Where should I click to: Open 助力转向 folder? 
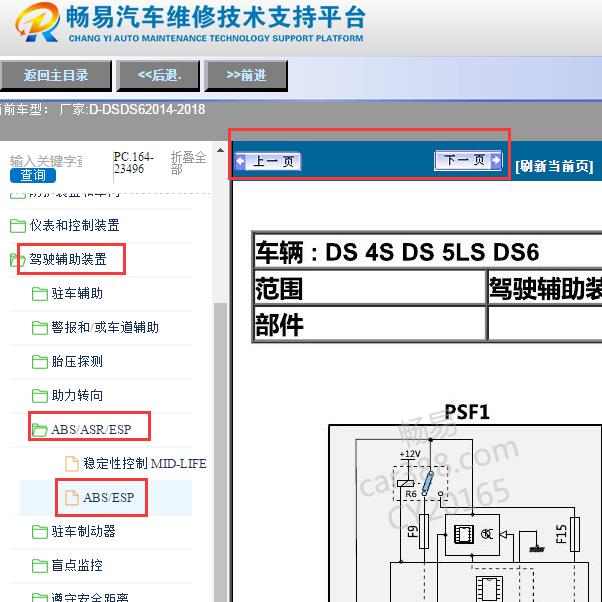(x=77, y=395)
